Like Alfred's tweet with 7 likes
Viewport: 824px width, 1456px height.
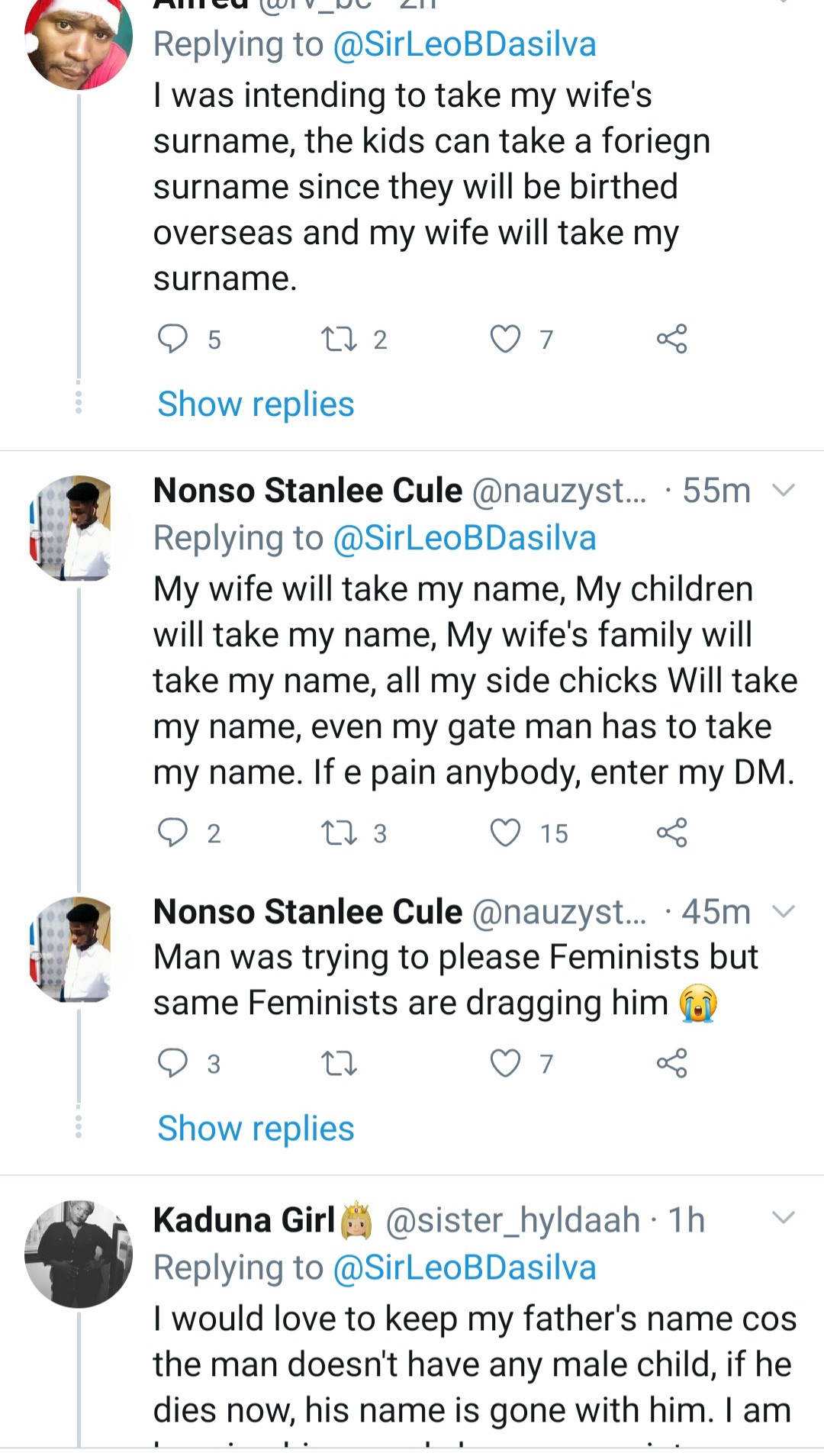505,338
